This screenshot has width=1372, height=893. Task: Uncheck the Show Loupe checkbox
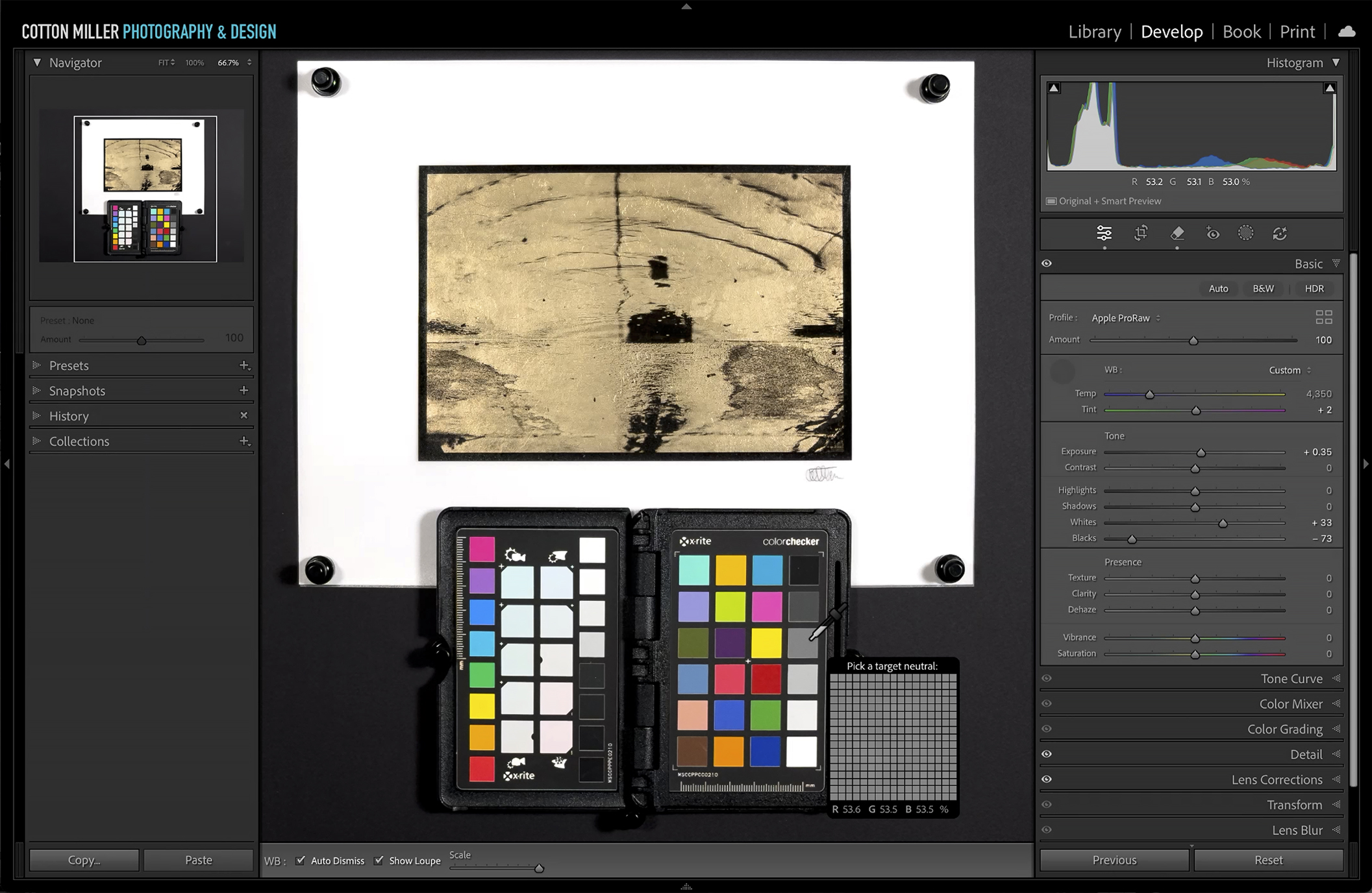tap(379, 861)
